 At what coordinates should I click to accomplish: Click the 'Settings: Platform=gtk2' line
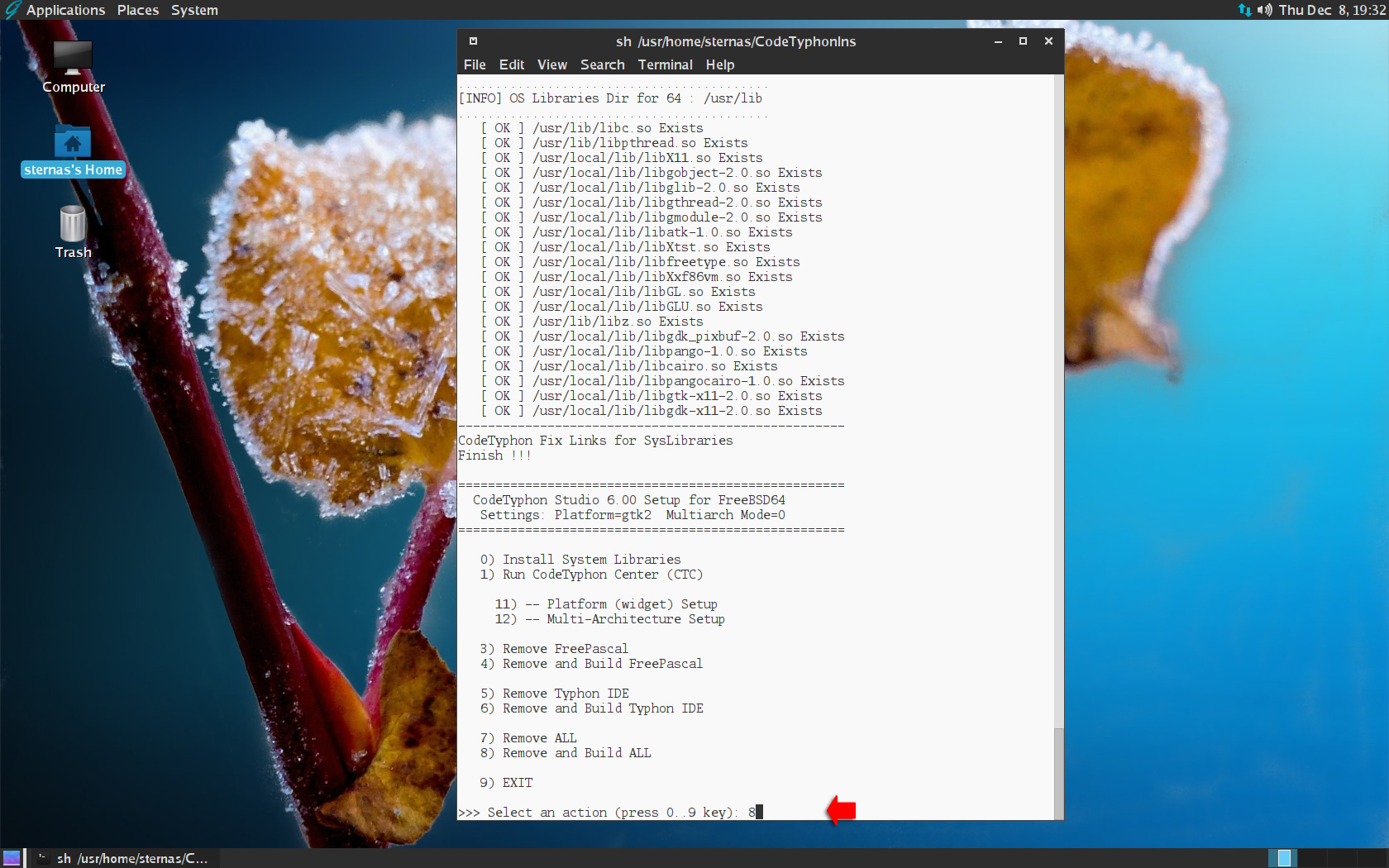[632, 515]
